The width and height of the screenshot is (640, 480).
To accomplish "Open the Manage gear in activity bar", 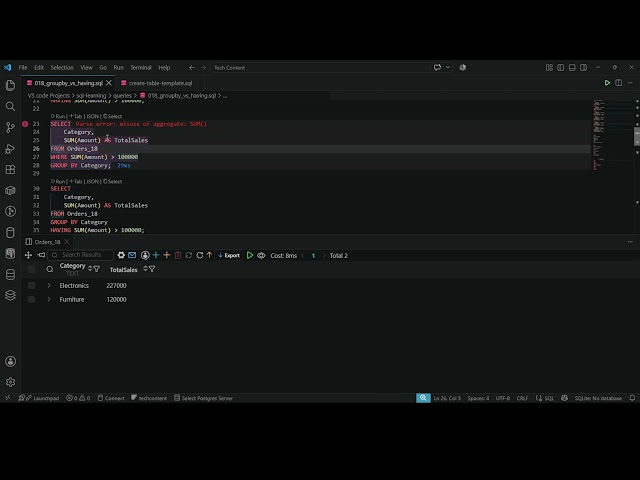I will (x=10, y=382).
